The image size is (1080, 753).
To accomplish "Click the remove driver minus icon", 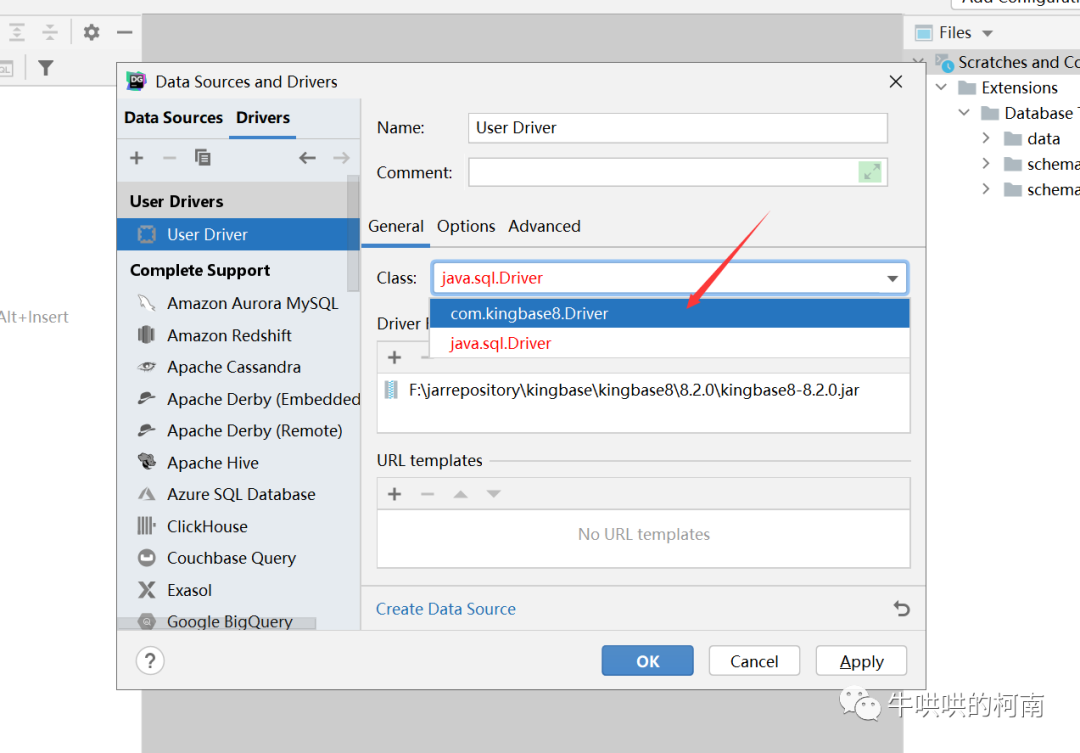I will coord(169,158).
